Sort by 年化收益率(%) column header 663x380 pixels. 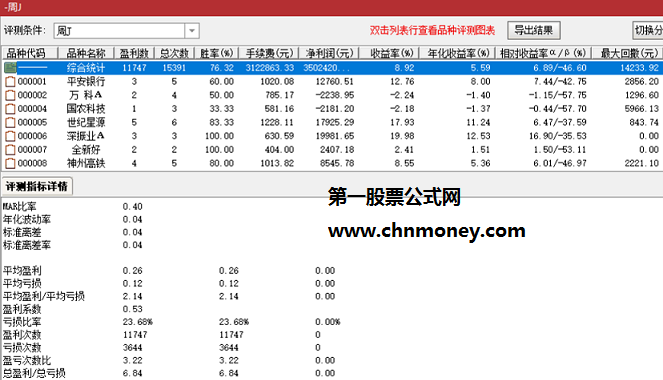pos(458,53)
